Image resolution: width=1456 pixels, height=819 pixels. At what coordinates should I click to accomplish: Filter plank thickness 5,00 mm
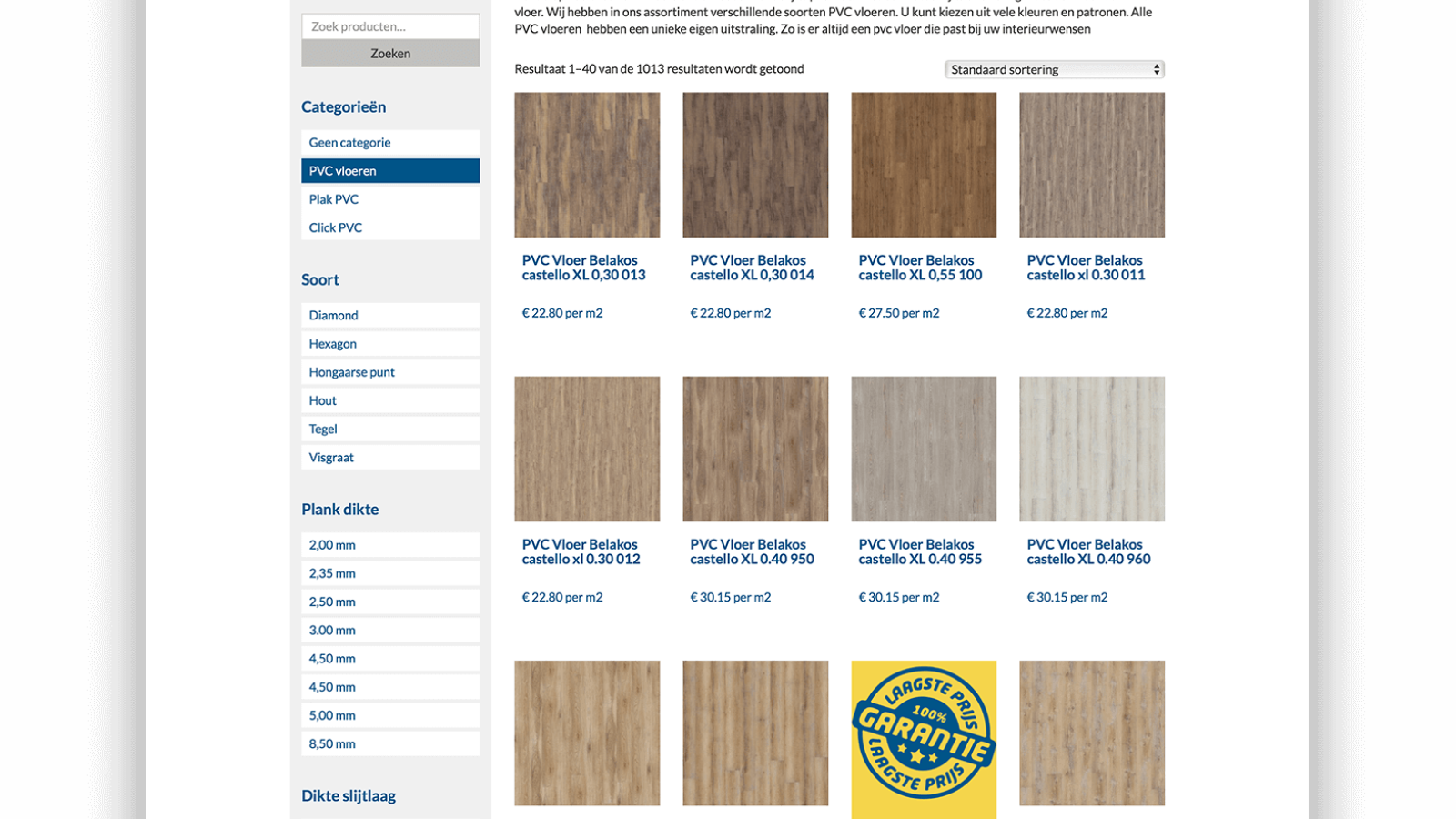tap(390, 715)
